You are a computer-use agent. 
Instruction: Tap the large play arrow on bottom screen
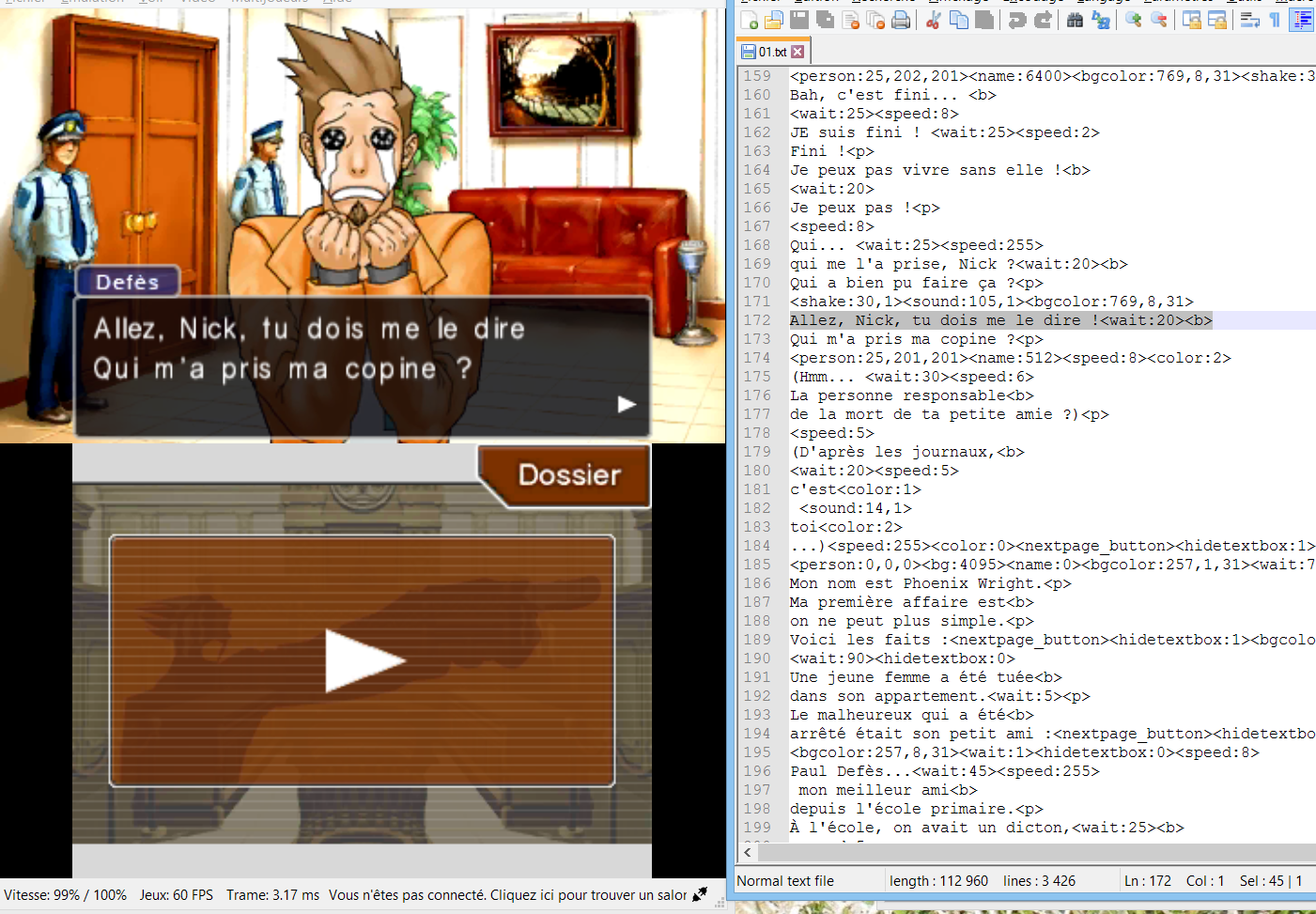coord(364,660)
